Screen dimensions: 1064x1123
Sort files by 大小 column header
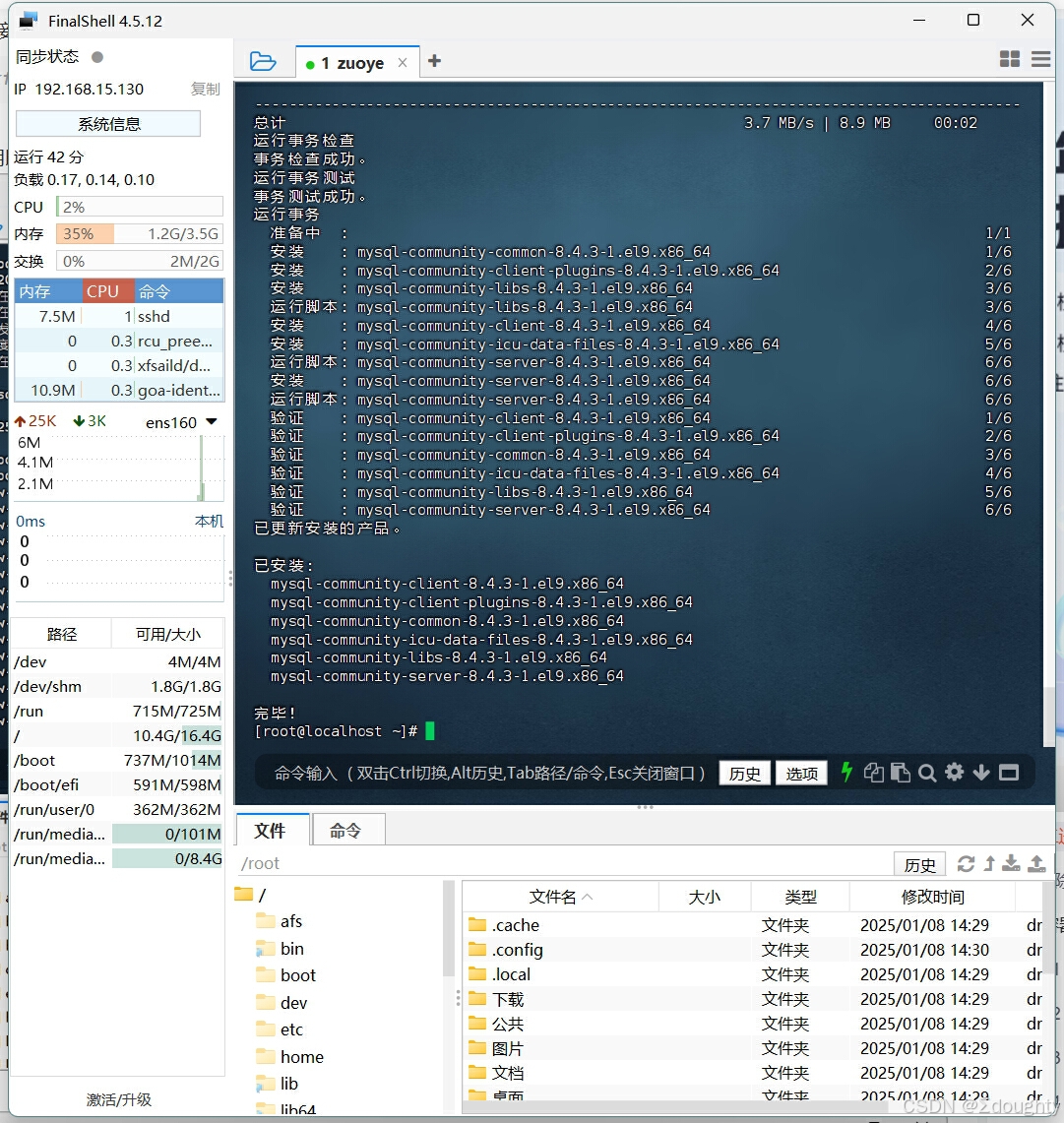pos(705,897)
